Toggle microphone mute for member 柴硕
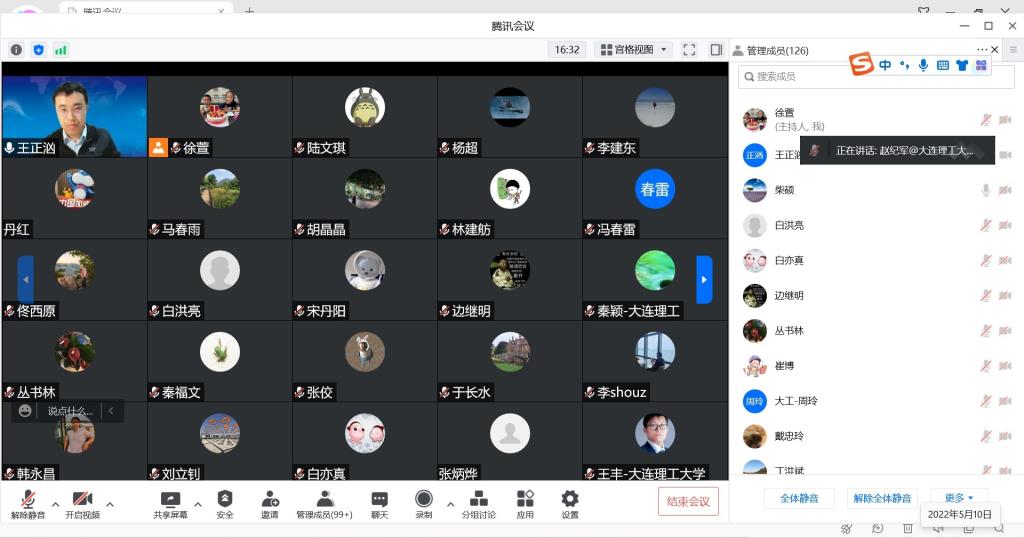This screenshot has height=538, width=1024. [985, 190]
